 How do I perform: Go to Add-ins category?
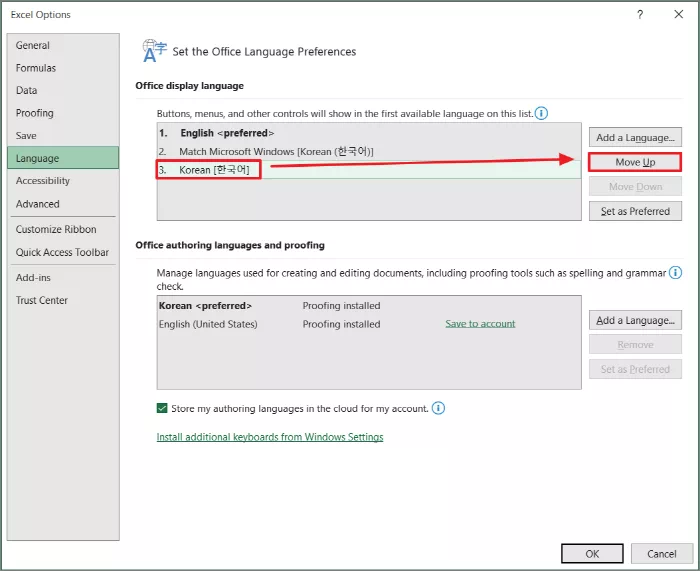pyautogui.click(x=63, y=277)
